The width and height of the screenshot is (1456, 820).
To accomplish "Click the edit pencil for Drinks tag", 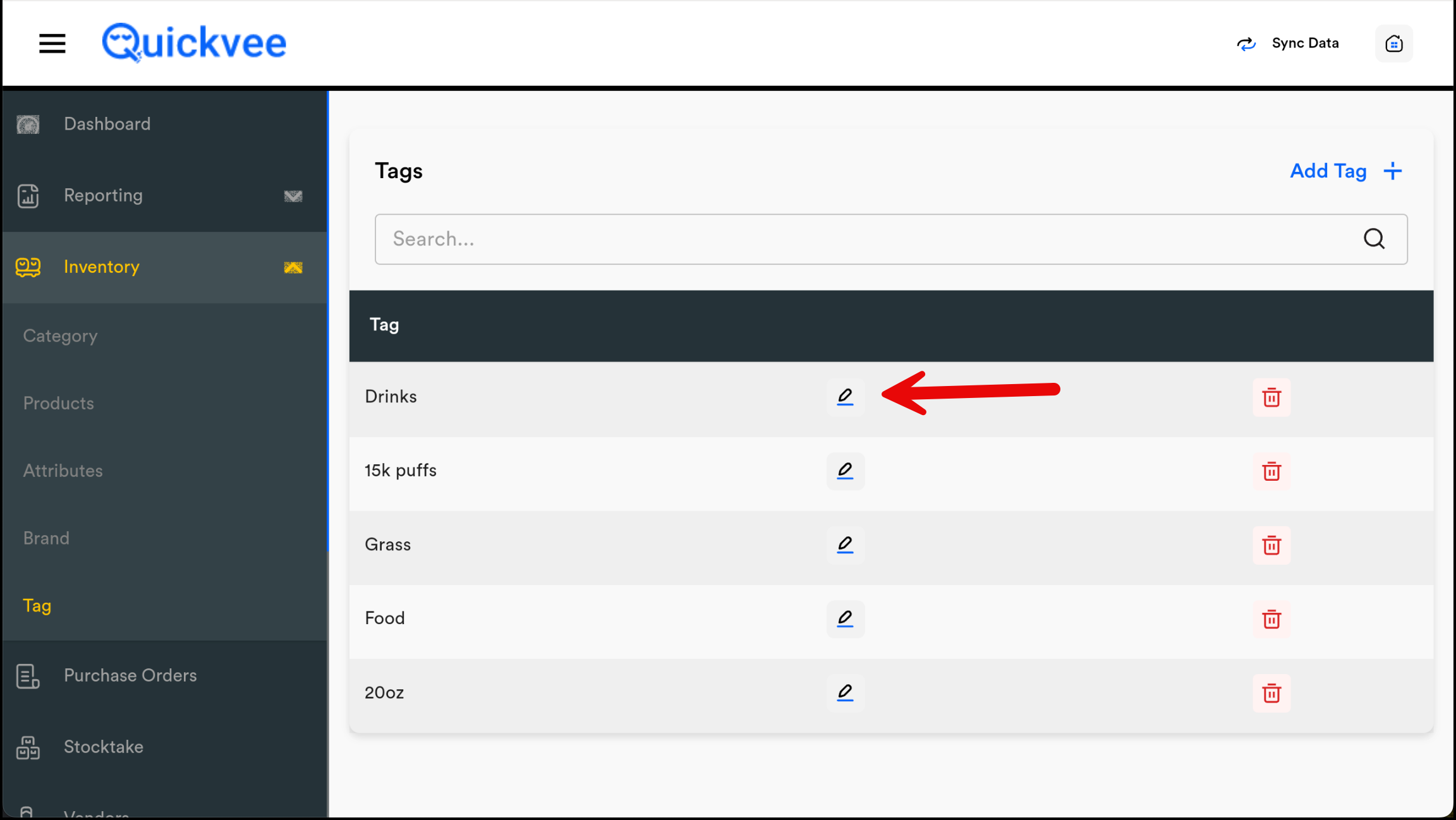I will (x=845, y=397).
